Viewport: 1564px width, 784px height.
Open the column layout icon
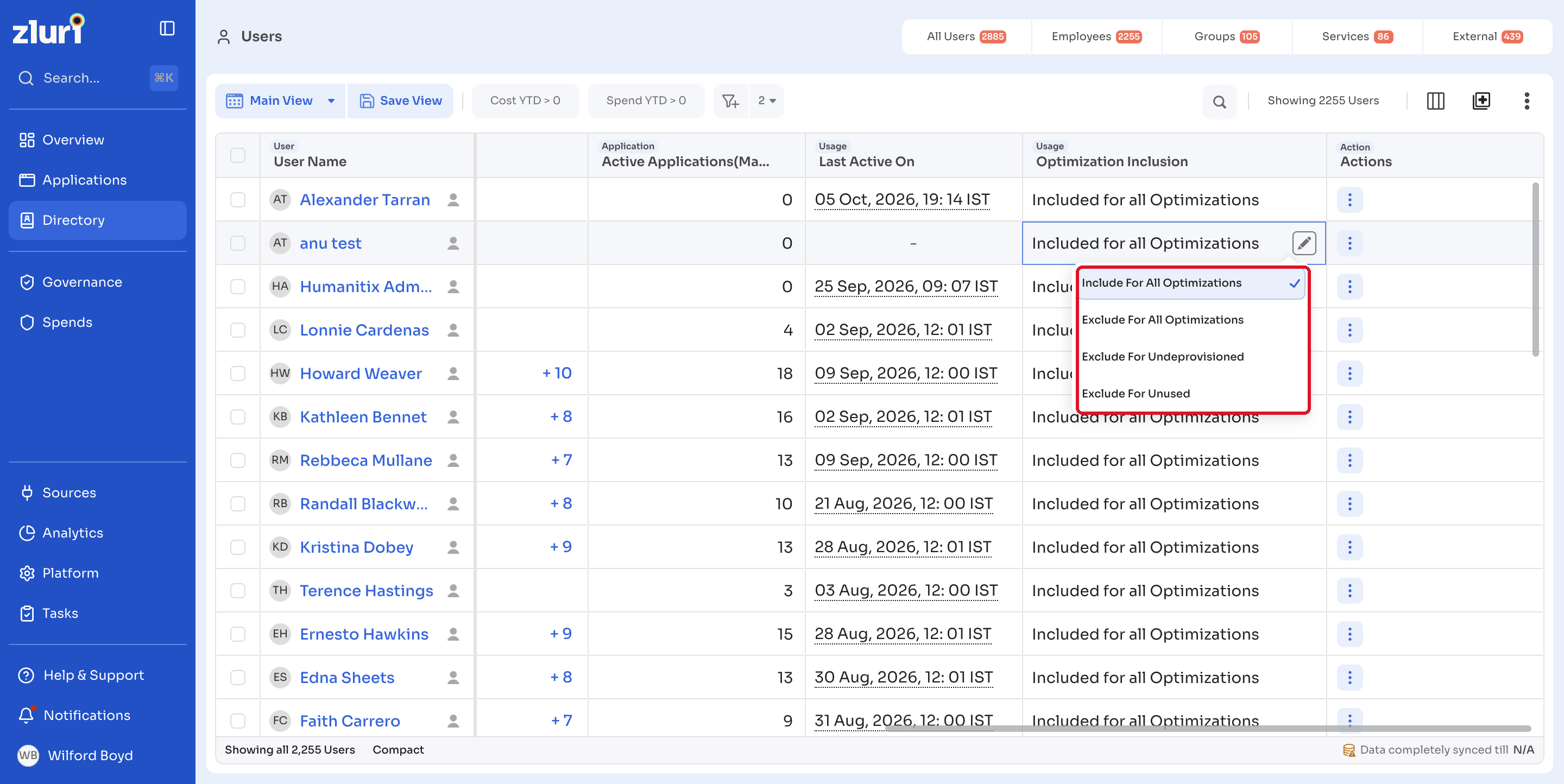(1435, 101)
